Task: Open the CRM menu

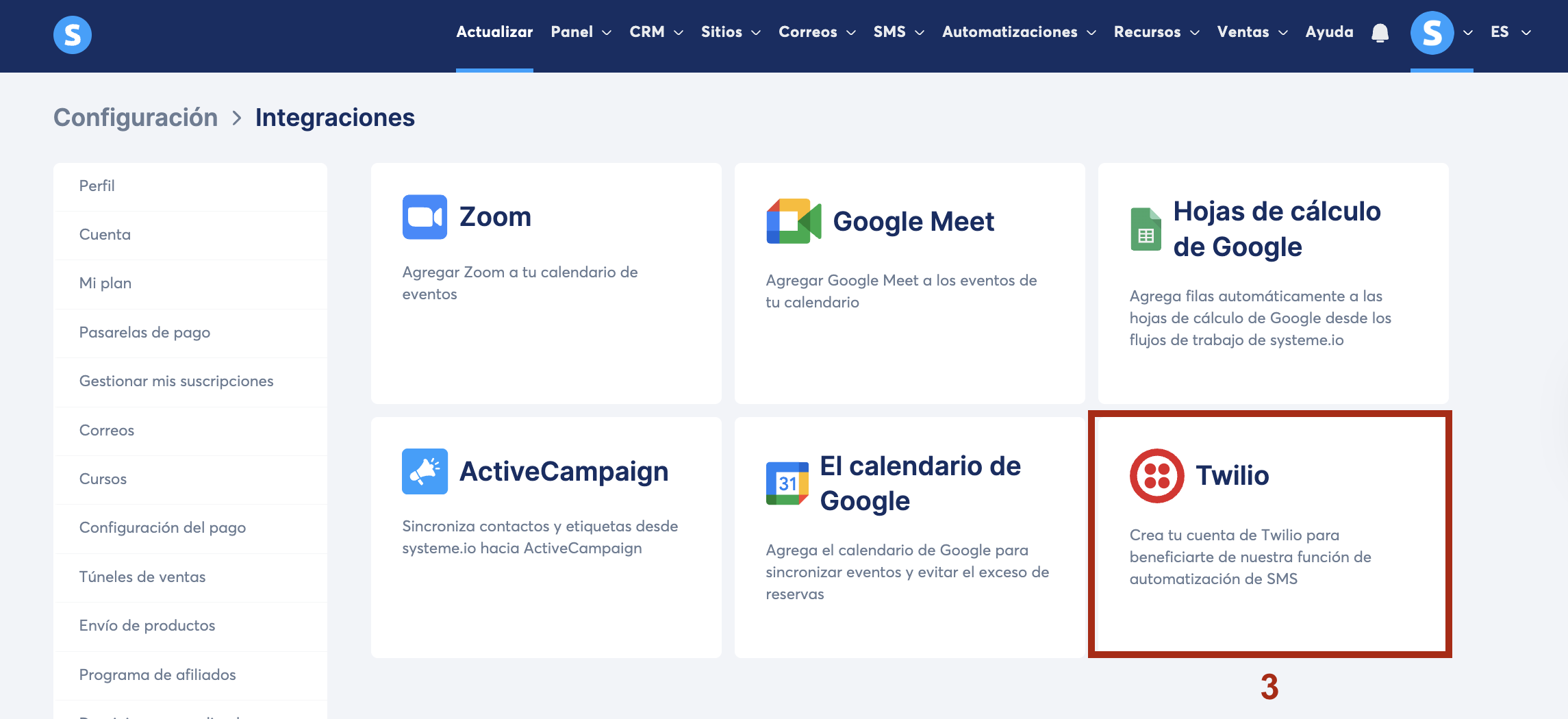Action: 647,32
